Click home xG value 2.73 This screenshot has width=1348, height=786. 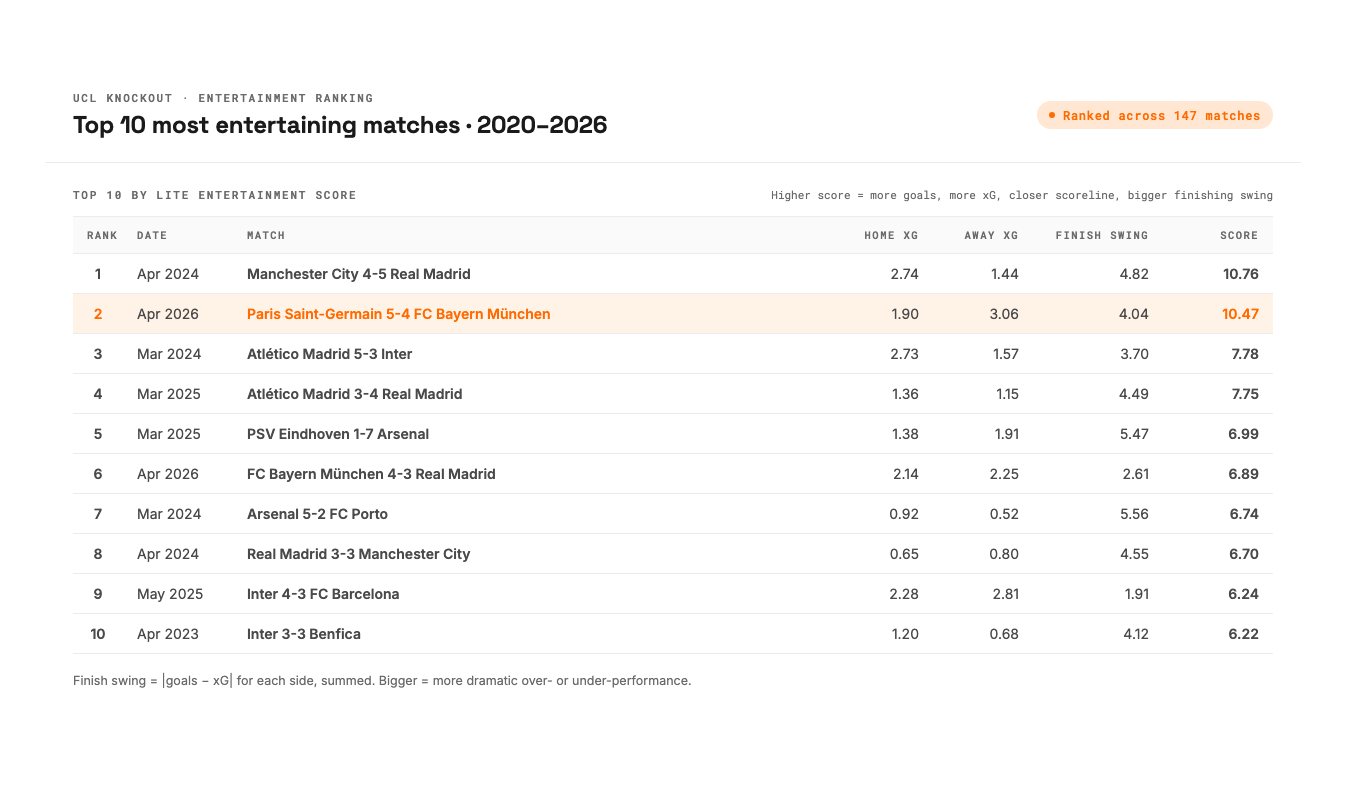(905, 354)
